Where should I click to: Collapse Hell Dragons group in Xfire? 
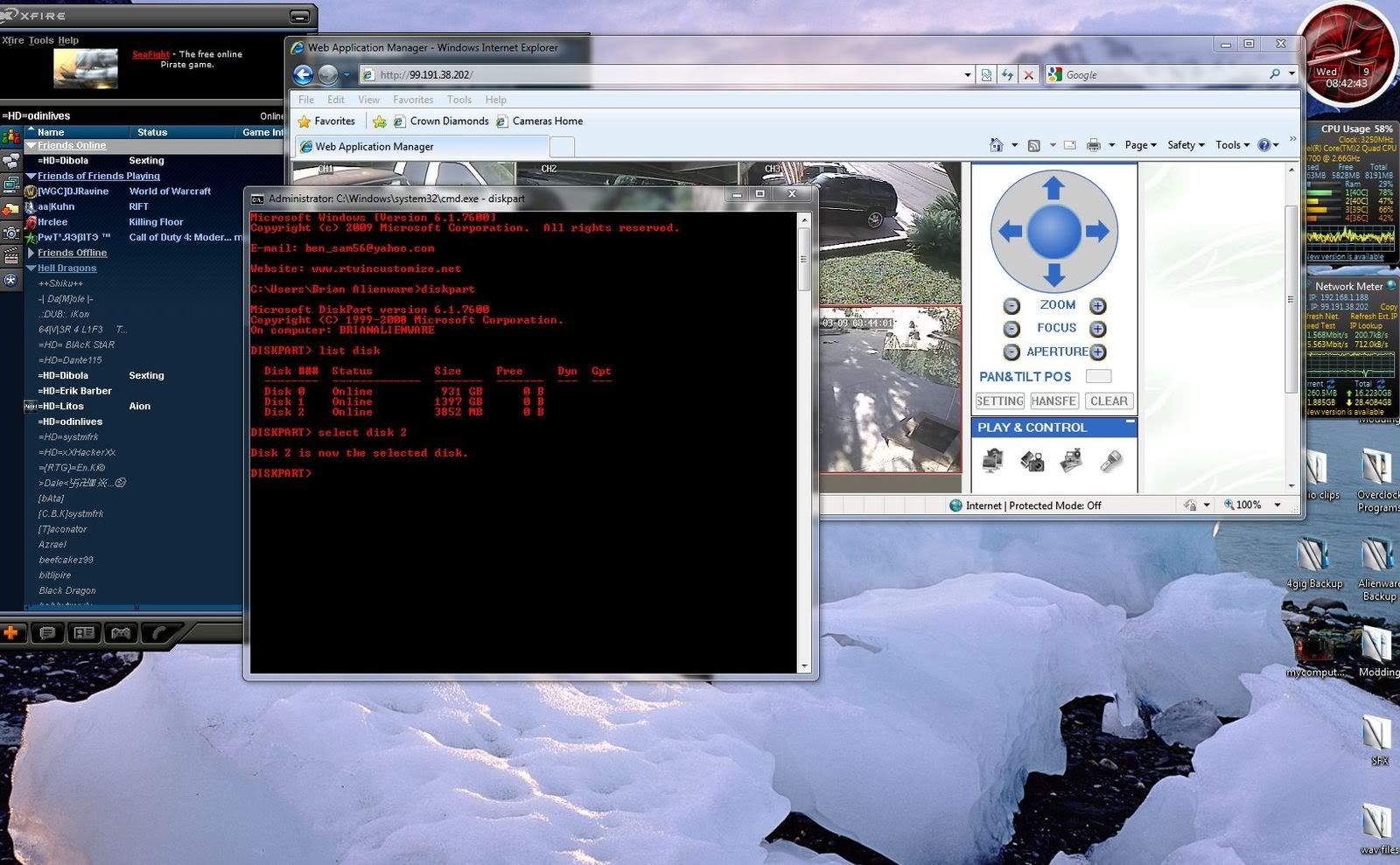[x=31, y=269]
